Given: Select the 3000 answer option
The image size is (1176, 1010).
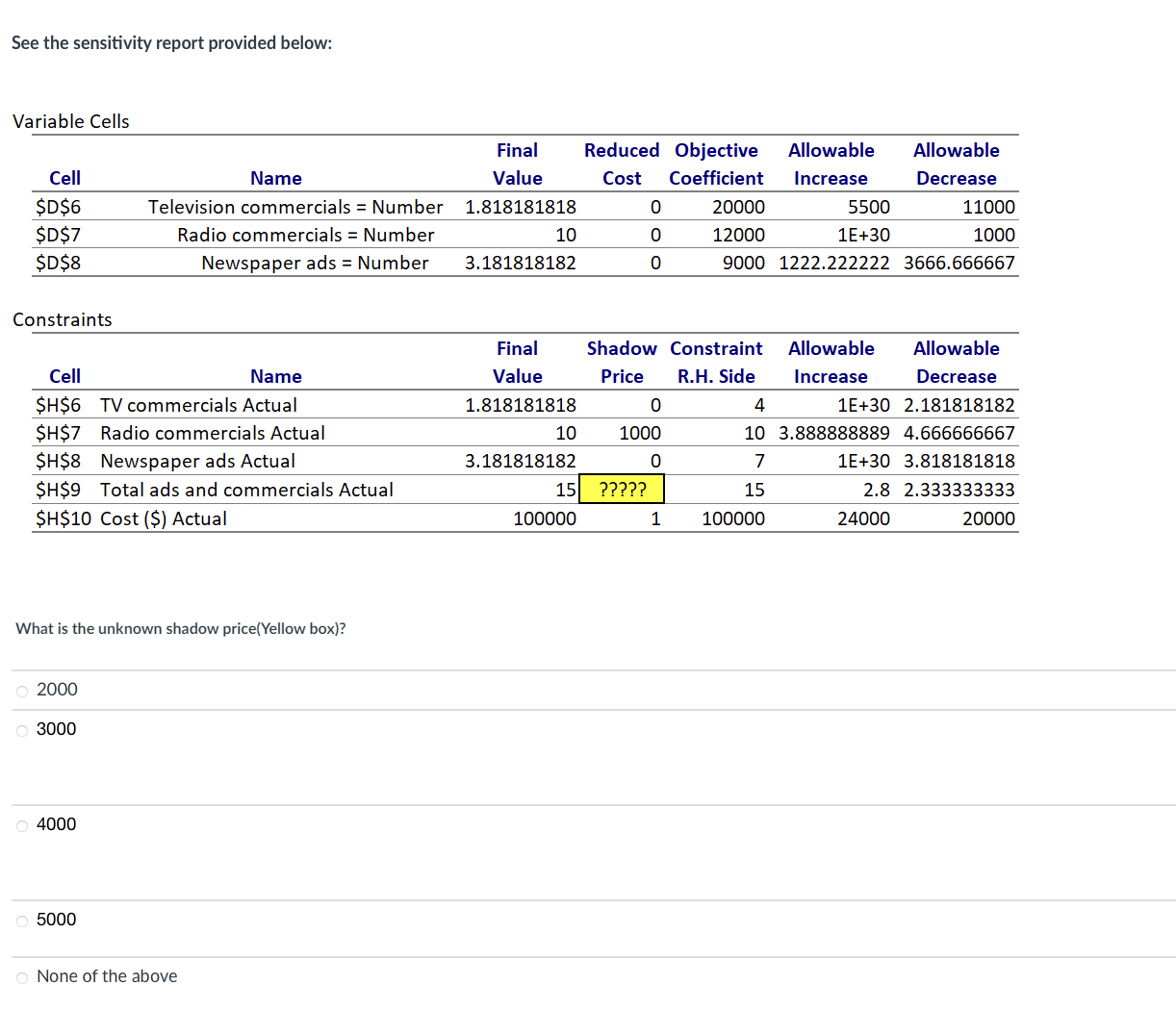Looking at the screenshot, I should (x=21, y=729).
